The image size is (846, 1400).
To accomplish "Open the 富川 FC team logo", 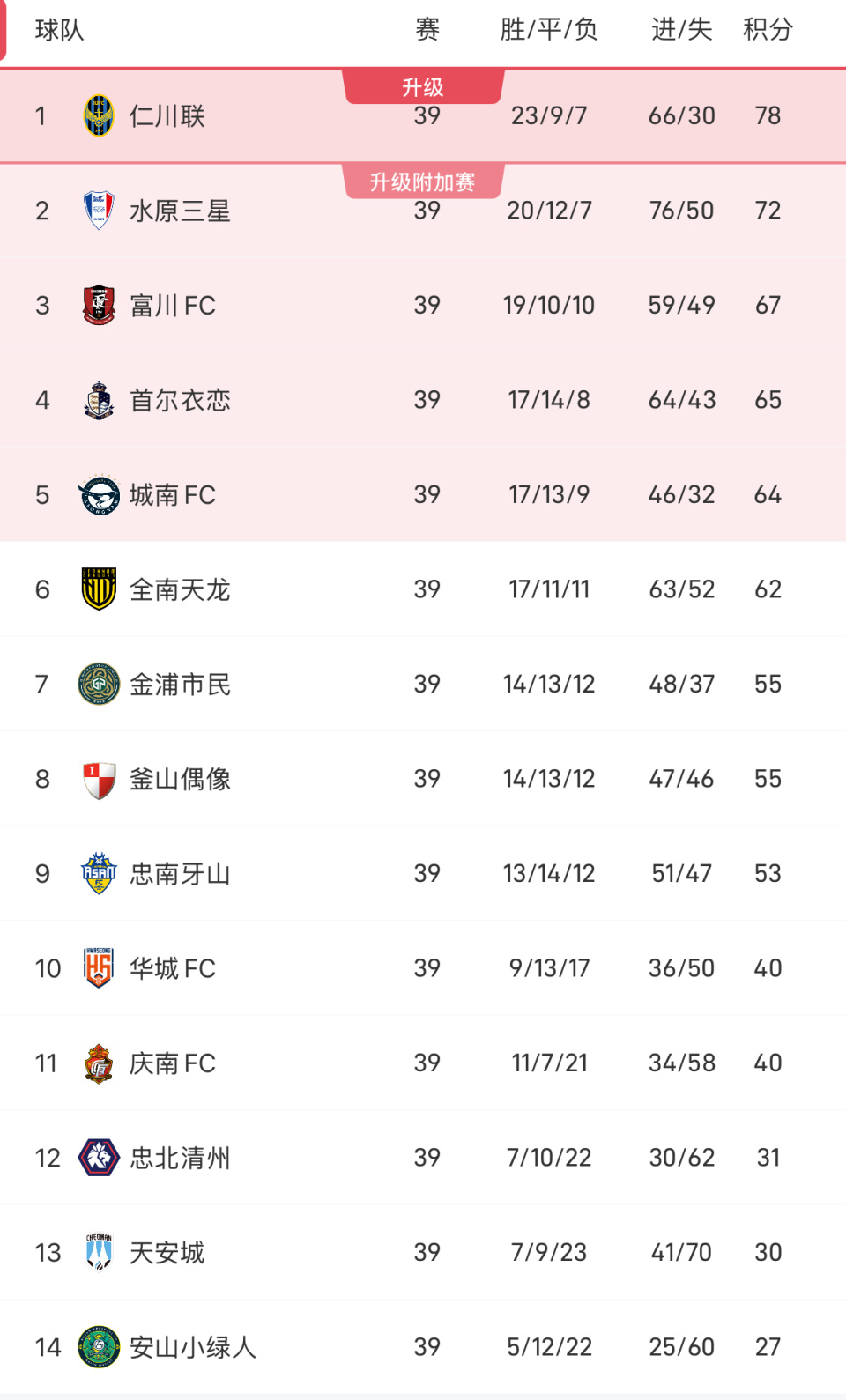I will point(99,305).
